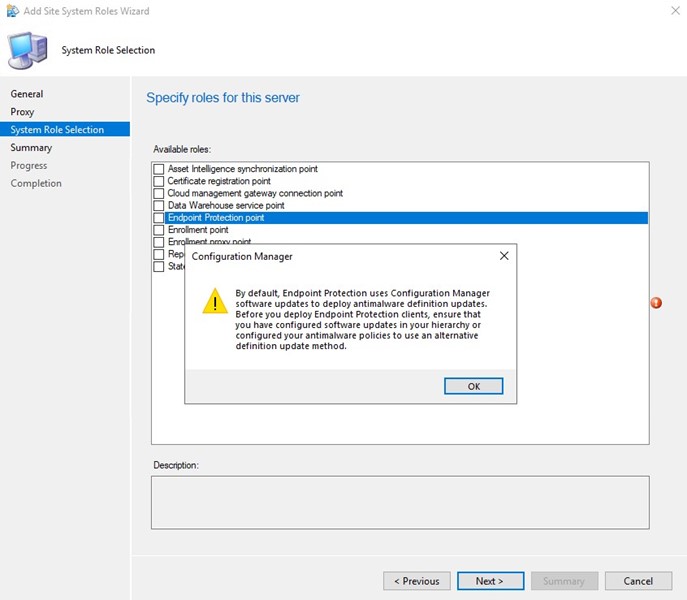This screenshot has height=600, width=687.
Task: Open the Summary step in sidebar
Action: click(31, 148)
